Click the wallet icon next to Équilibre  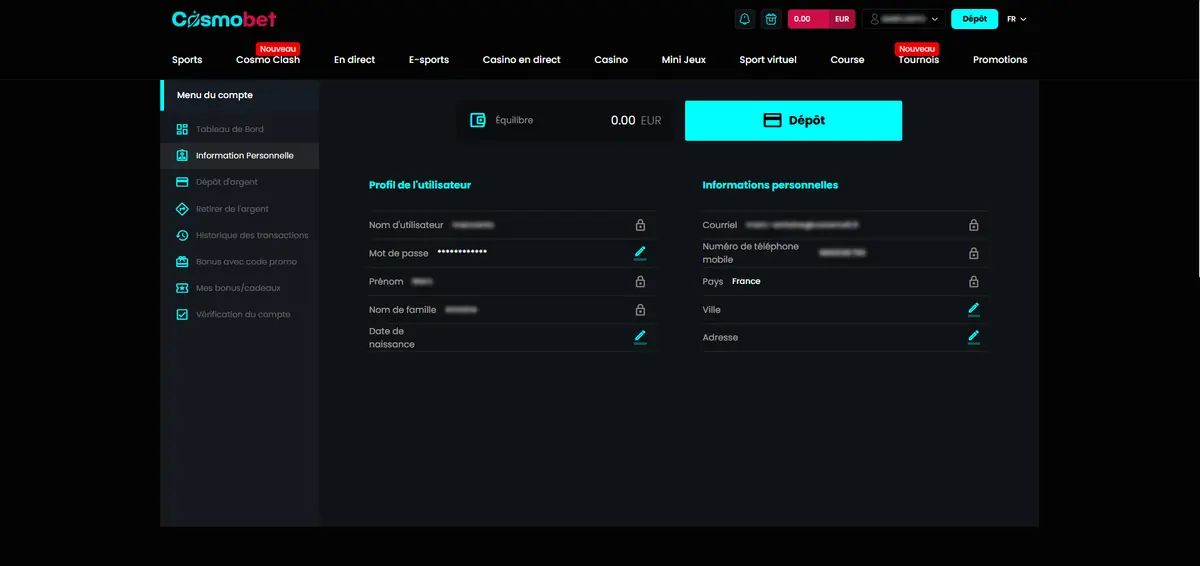pos(478,120)
